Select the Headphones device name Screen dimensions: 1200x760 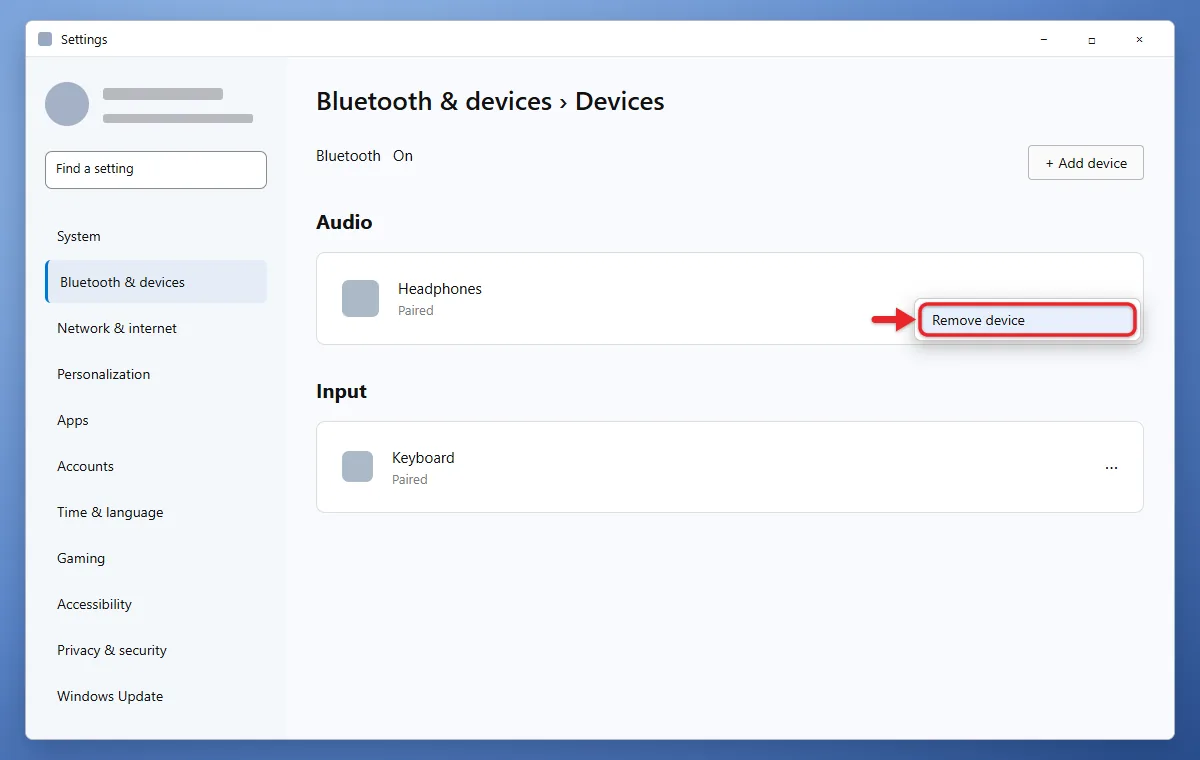tap(440, 289)
